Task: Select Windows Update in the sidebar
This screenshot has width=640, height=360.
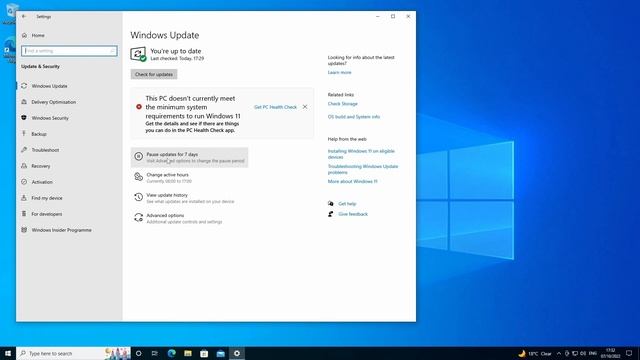Action: (x=49, y=86)
